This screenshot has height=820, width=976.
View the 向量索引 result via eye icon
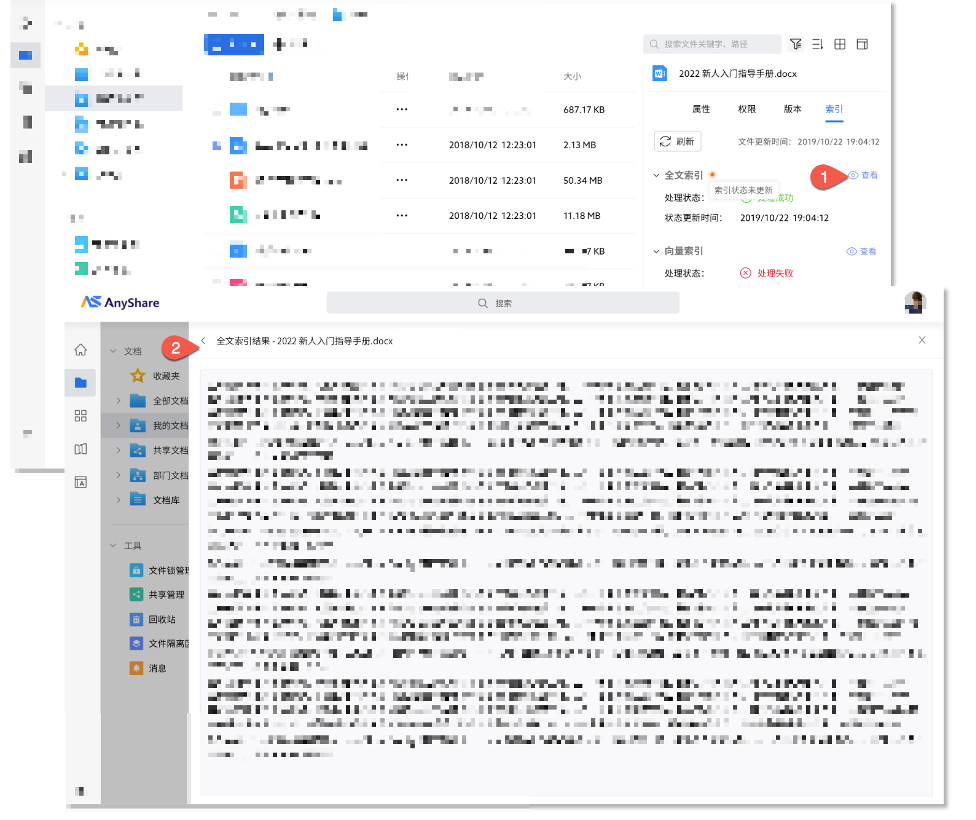pos(861,251)
